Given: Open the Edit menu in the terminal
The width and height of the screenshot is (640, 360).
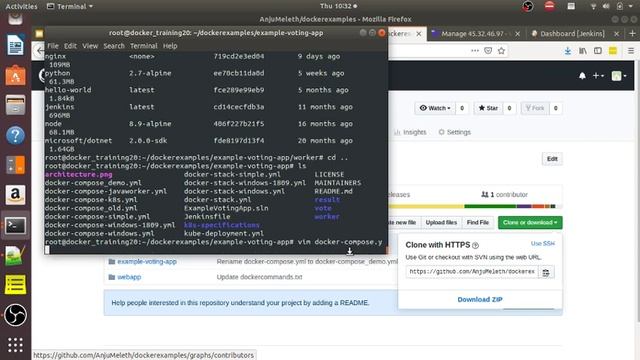Looking at the screenshot, I should pos(70,46).
